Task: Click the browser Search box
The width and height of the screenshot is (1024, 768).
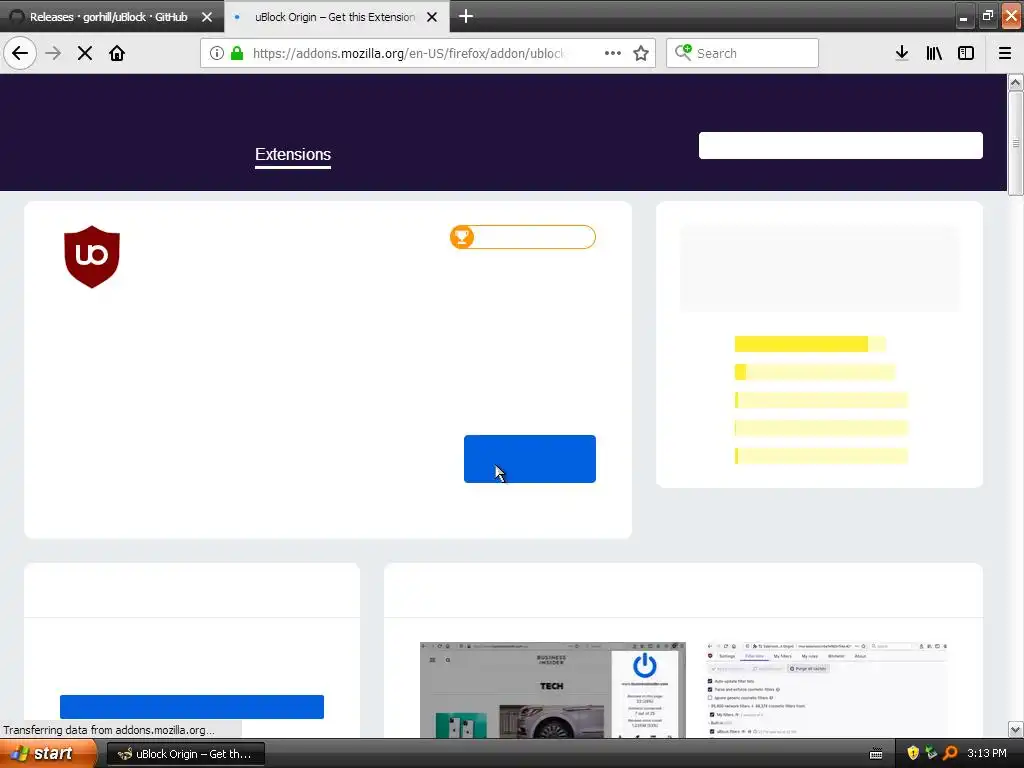Action: tap(743, 53)
